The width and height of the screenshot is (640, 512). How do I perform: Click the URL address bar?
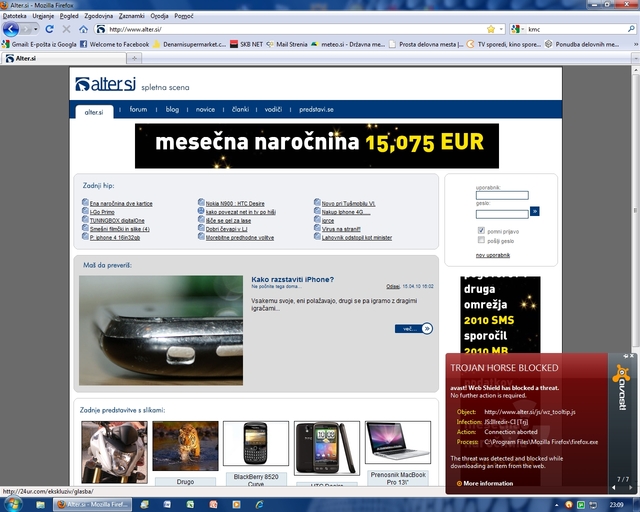[296, 29]
